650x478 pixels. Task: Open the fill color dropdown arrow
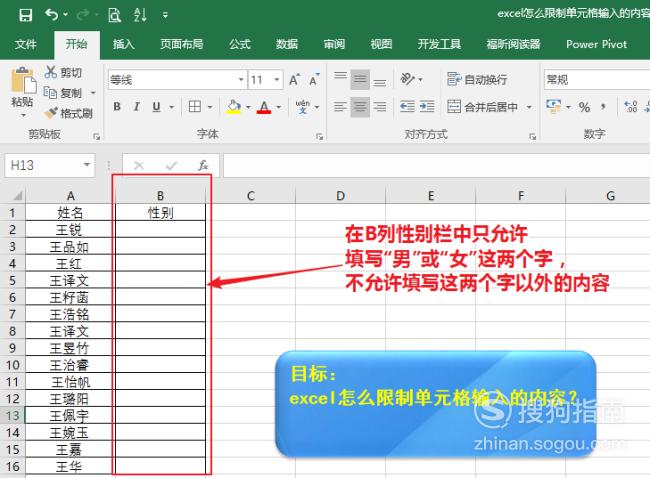click(248, 107)
